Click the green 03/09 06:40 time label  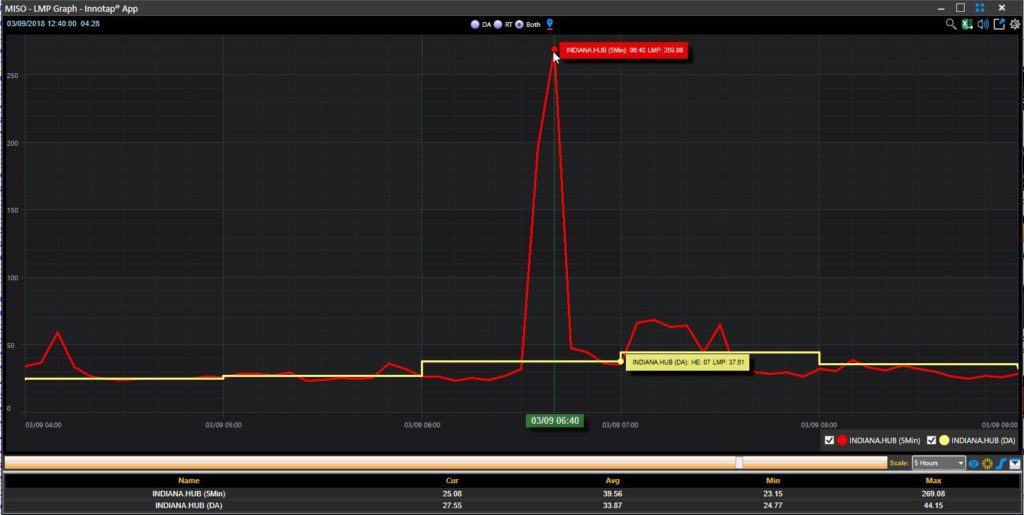click(x=555, y=421)
